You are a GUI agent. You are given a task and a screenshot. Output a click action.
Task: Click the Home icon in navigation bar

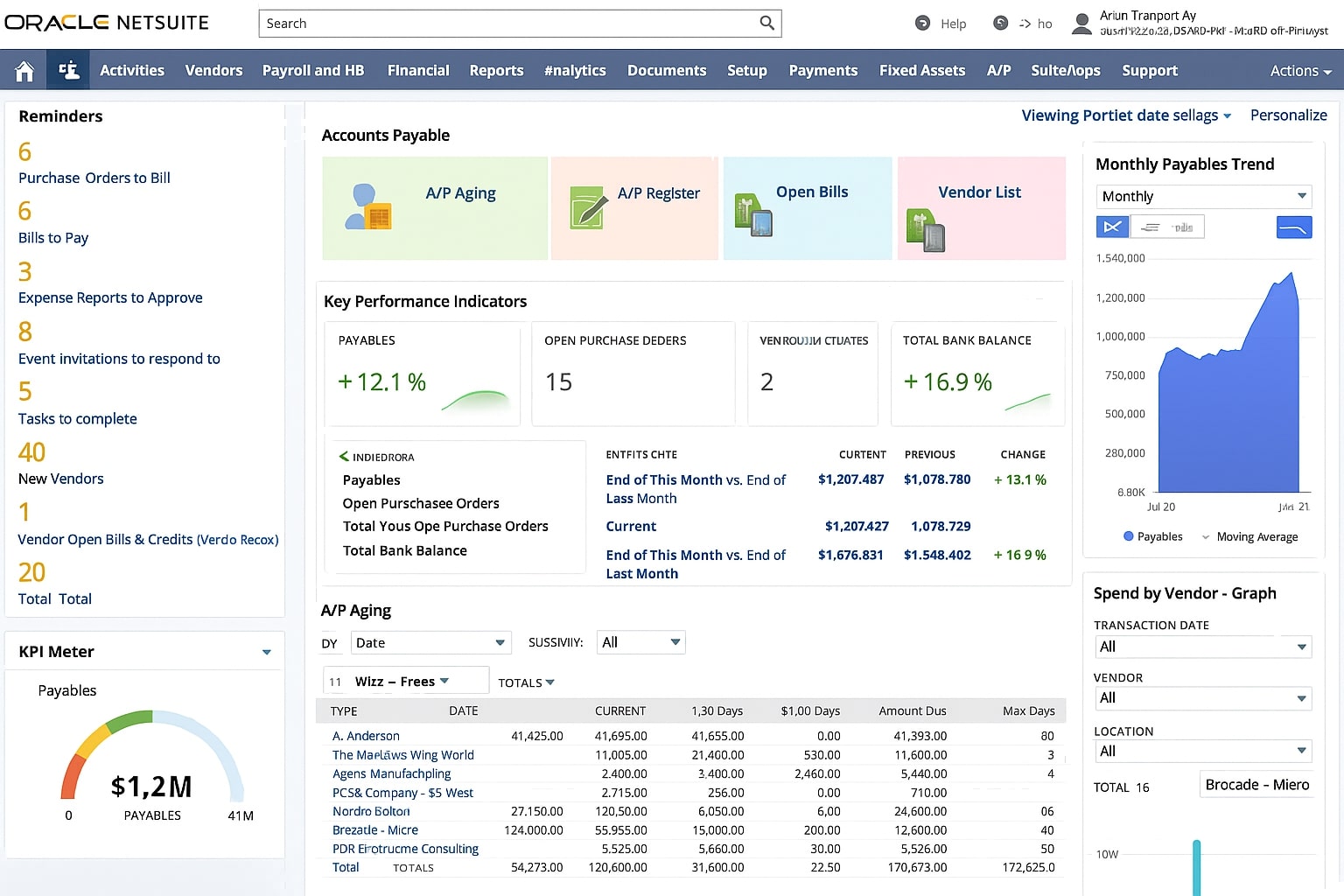click(x=24, y=71)
